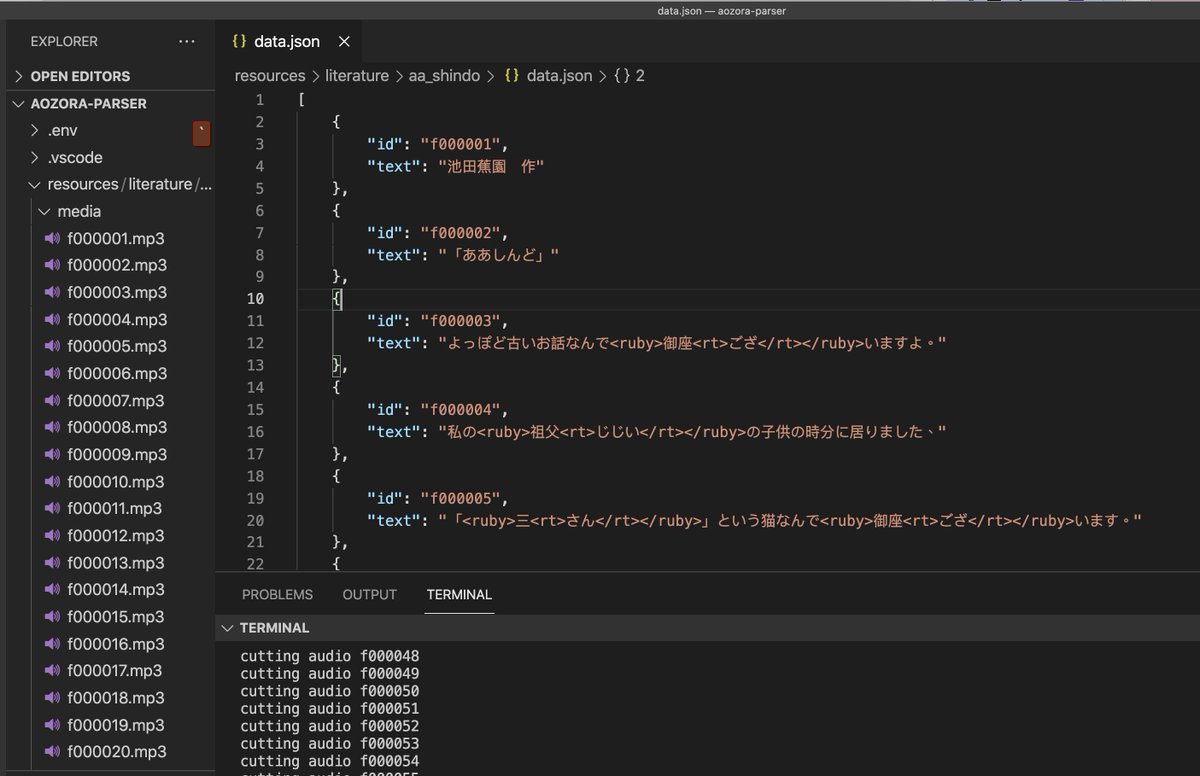Click the literature breadcrumb segment
The height and width of the screenshot is (776, 1200).
(357, 76)
